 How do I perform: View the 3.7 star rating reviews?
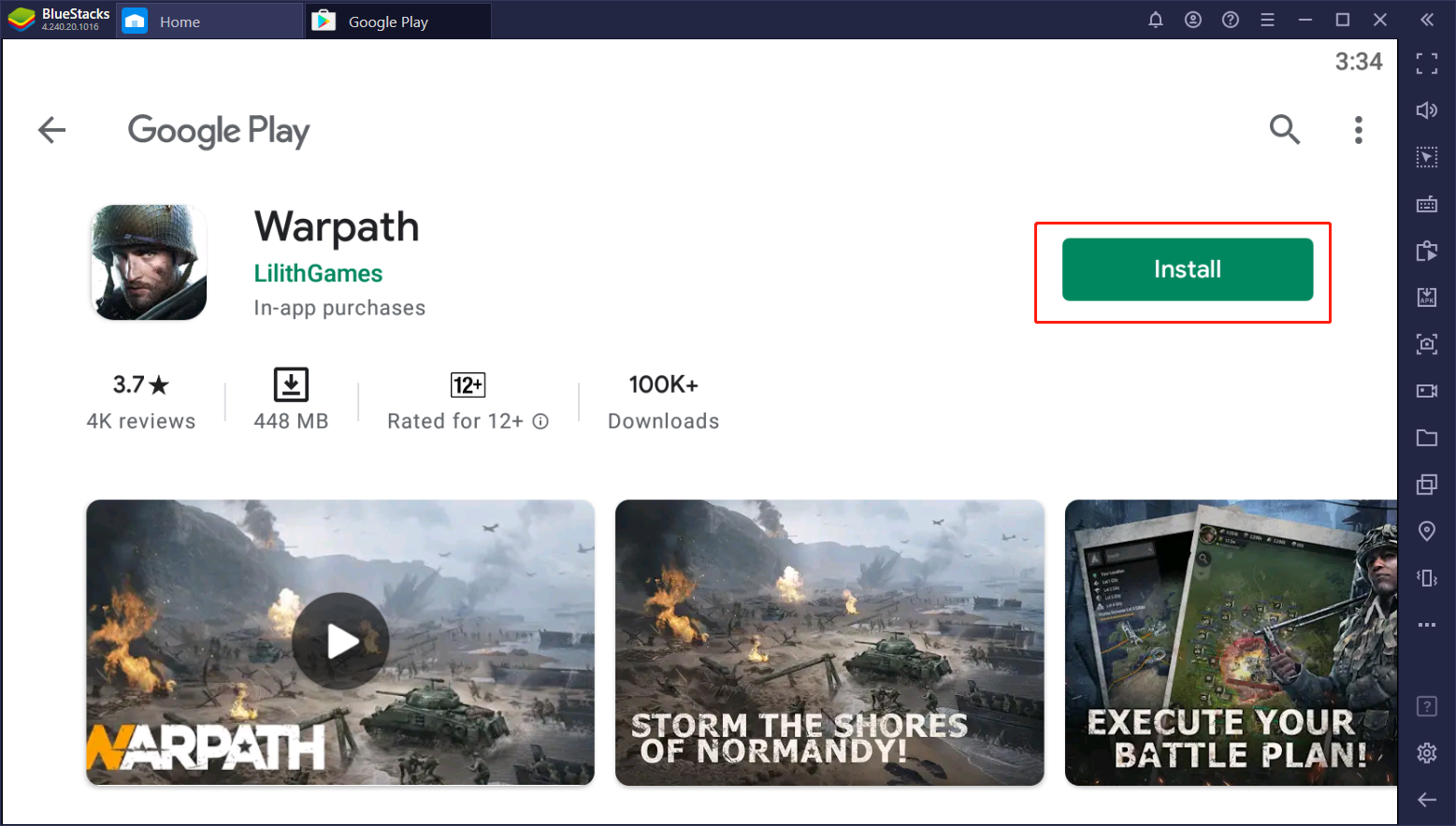click(x=141, y=402)
